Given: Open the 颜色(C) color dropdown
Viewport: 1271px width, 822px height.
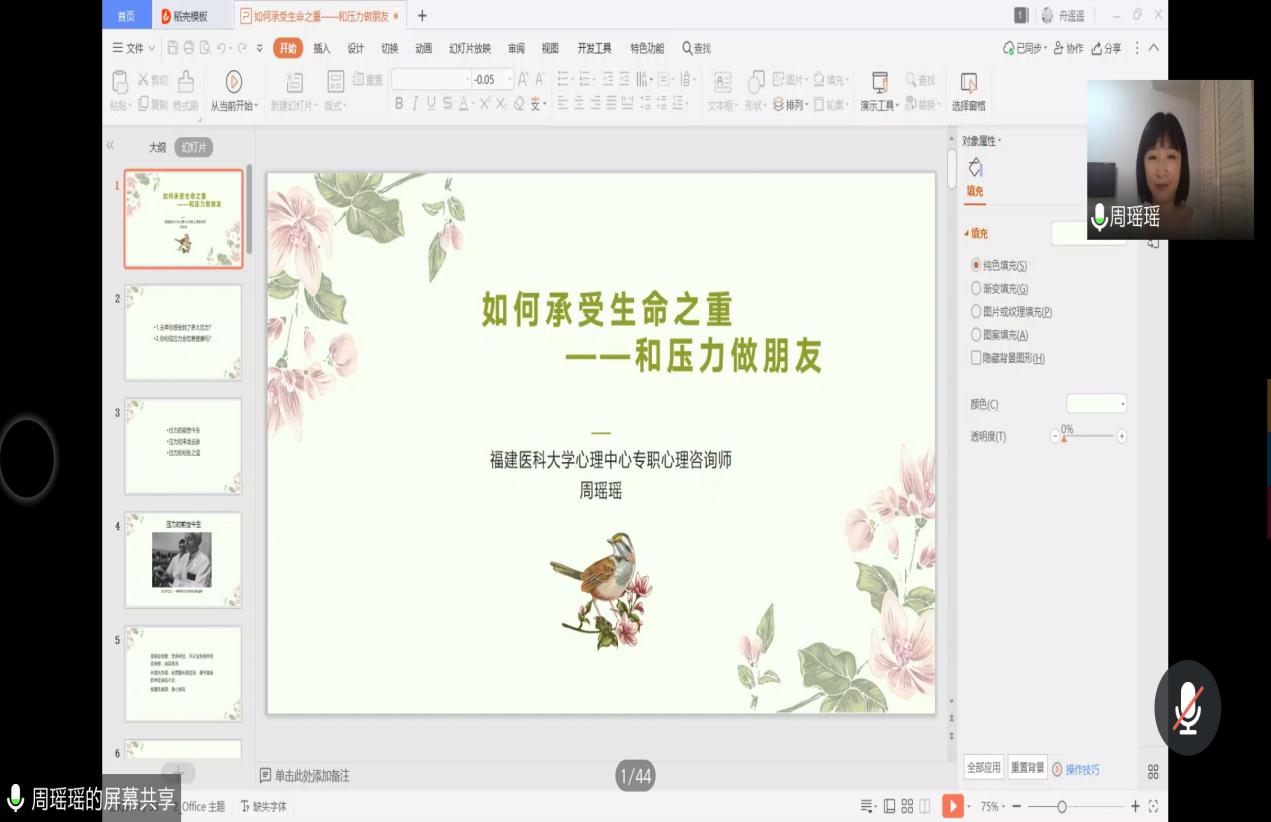Looking at the screenshot, I should click(1097, 404).
